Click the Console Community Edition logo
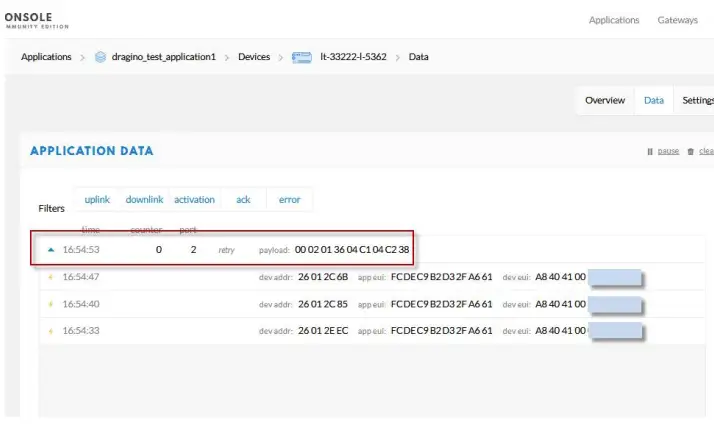714x444 pixels. pyautogui.click(x=36, y=20)
